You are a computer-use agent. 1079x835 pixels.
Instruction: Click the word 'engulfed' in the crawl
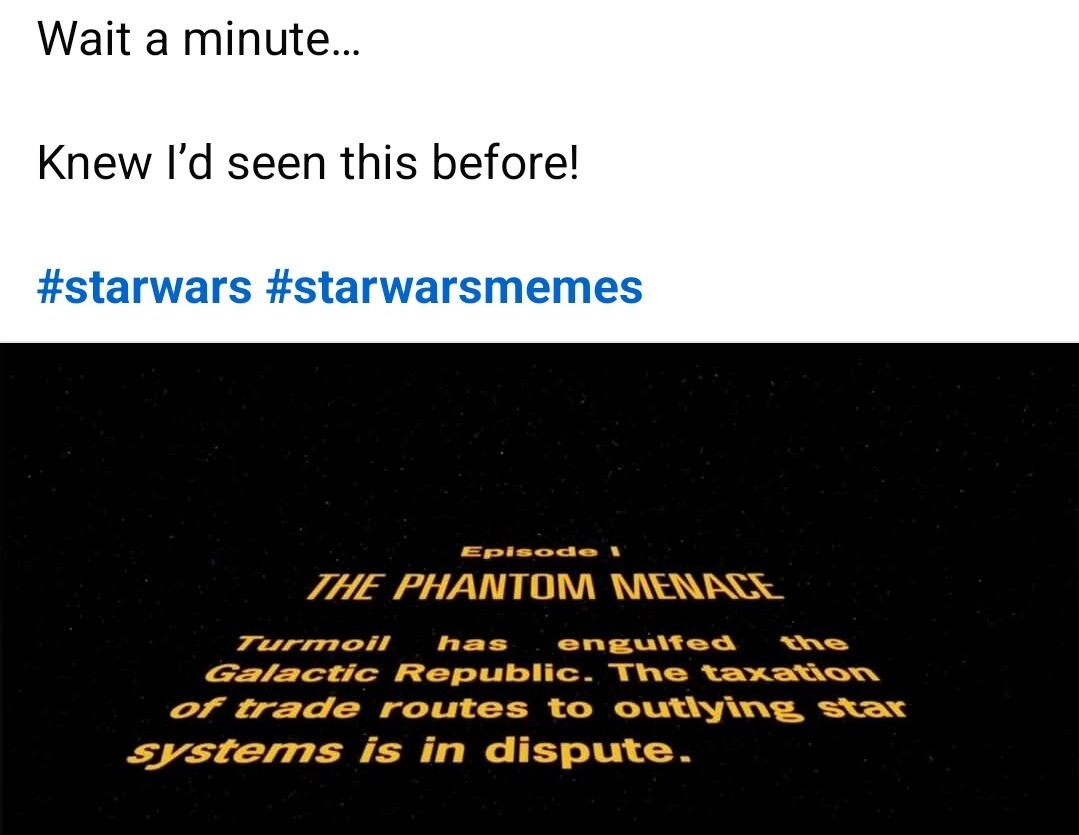[646, 644]
